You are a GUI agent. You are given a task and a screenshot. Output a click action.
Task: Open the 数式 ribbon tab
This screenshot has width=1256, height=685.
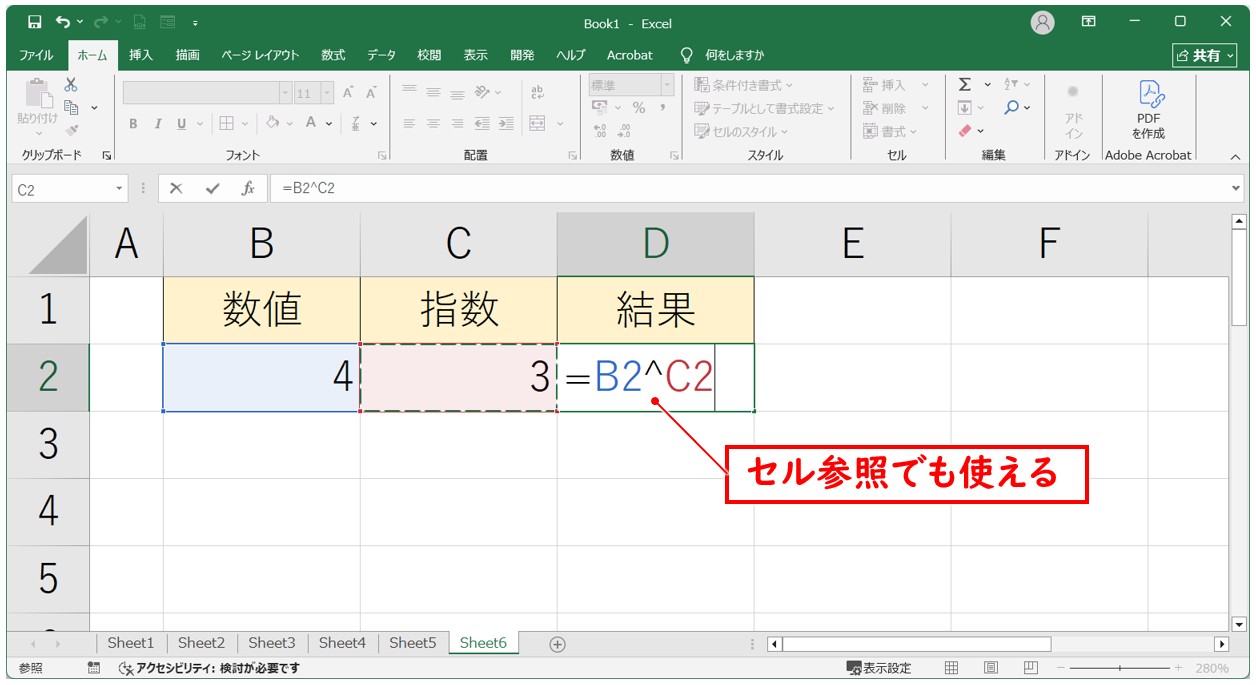coord(332,55)
